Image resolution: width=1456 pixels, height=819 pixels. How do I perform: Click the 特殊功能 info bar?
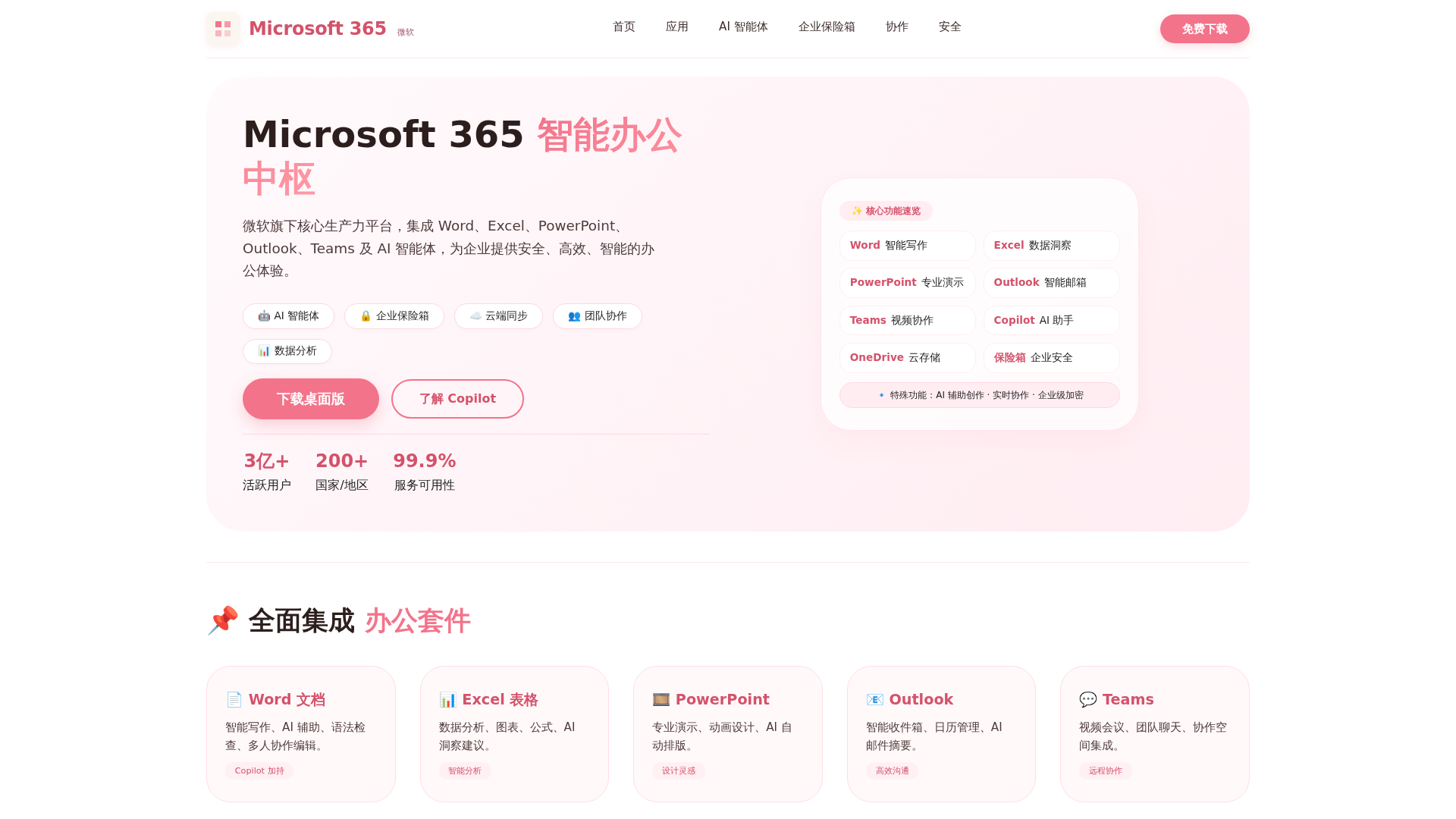pos(979,395)
